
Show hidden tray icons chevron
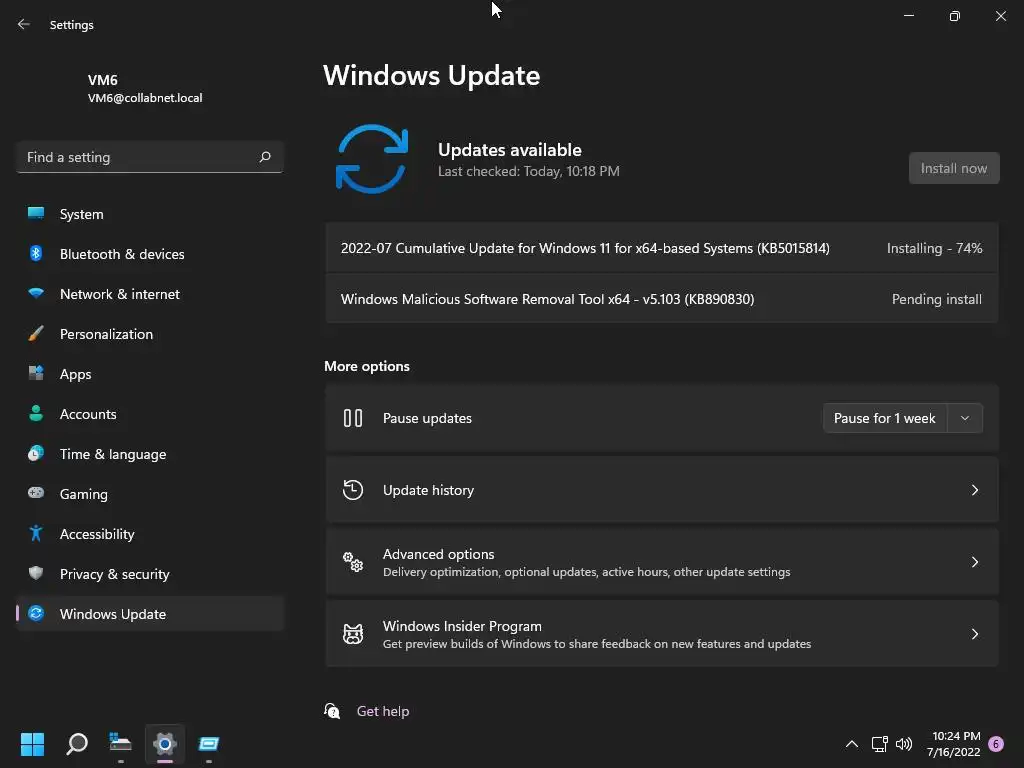[852, 744]
